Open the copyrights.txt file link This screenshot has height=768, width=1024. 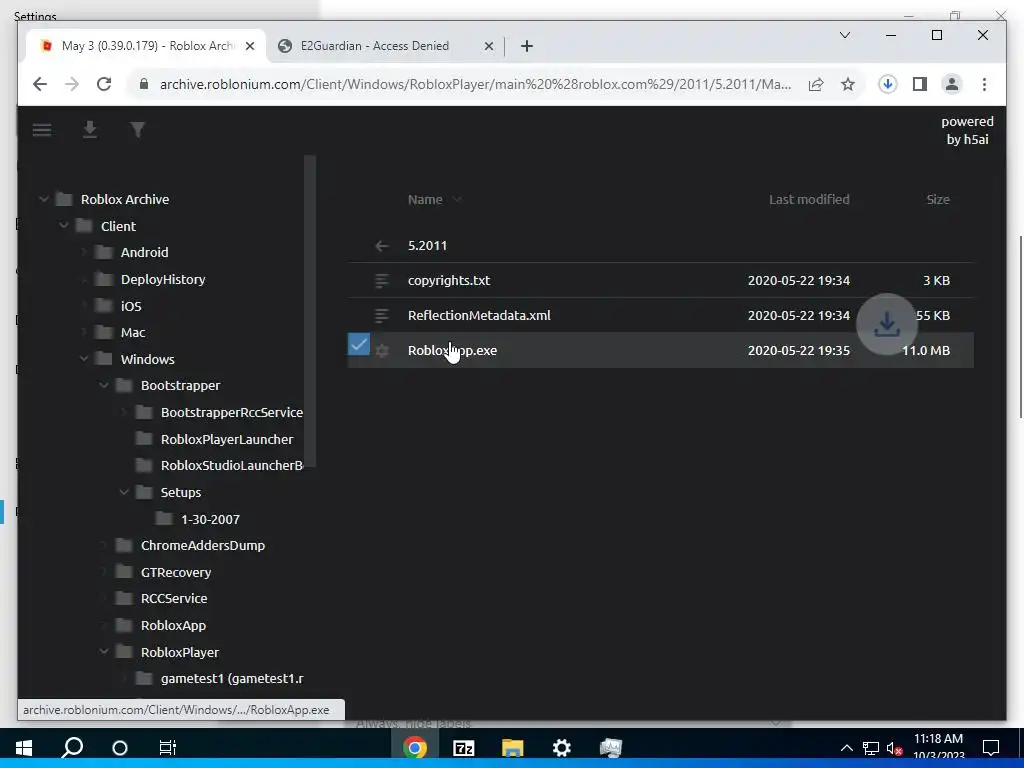(449, 280)
